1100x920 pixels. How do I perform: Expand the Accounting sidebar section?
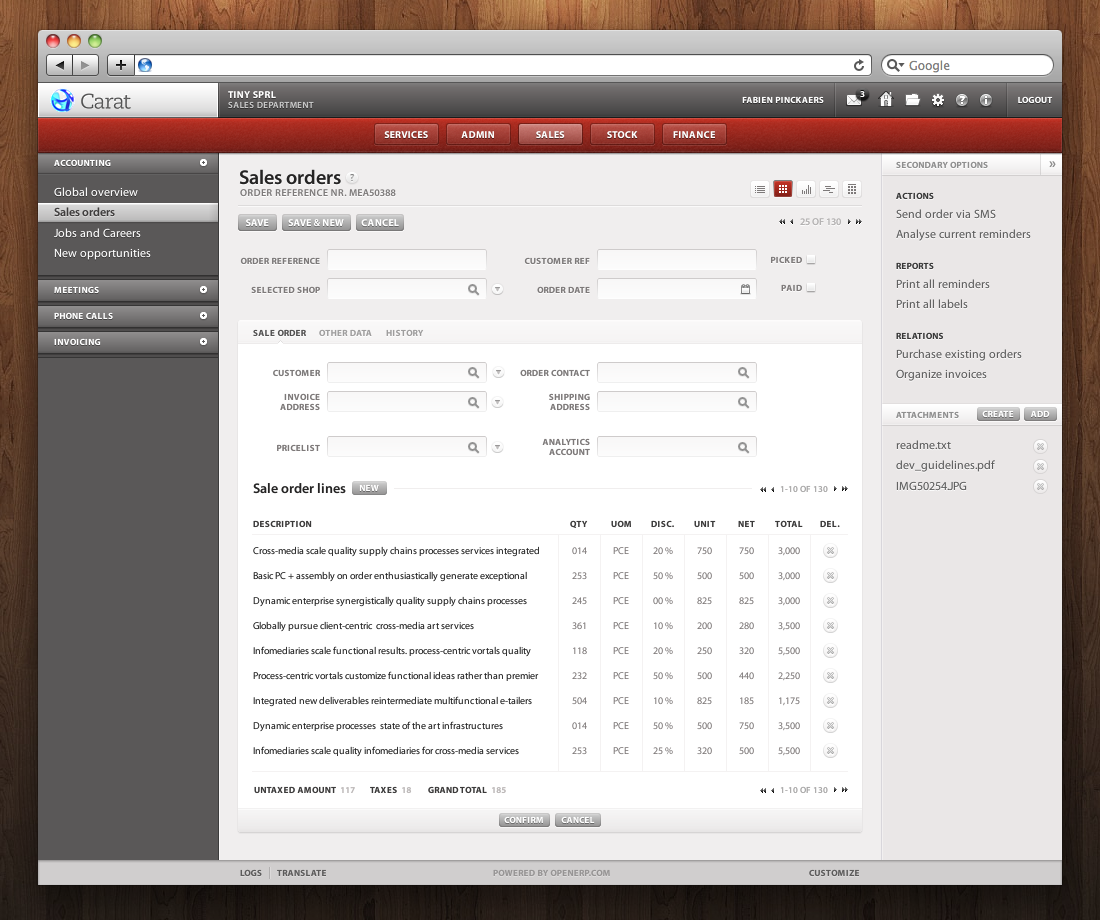pyautogui.click(x=203, y=163)
